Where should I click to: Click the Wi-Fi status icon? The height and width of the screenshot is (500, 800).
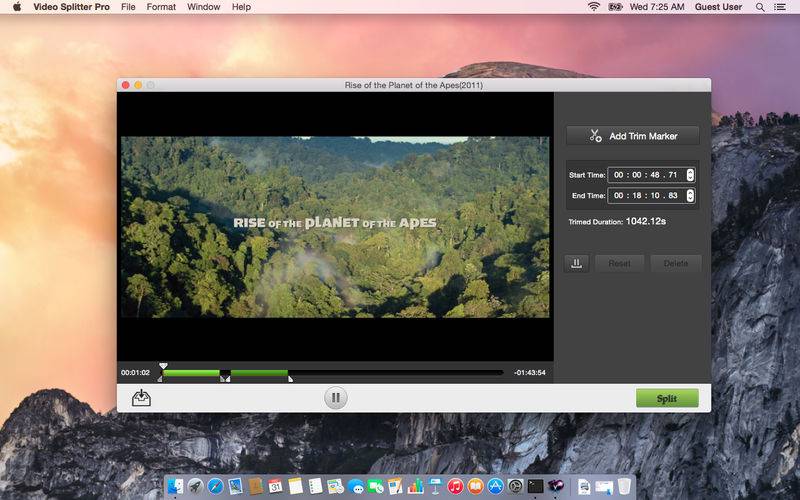point(593,7)
